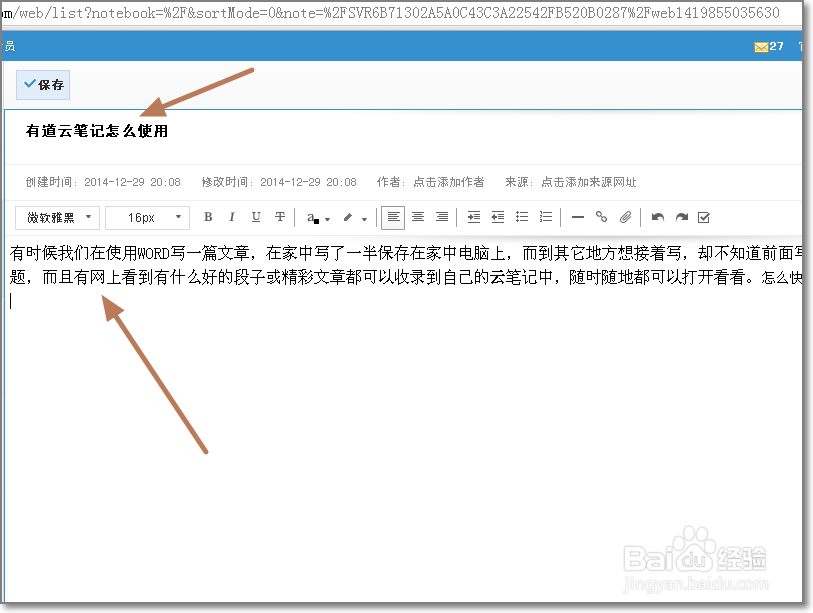Open the 微软雅黑 font family dropdown

coord(57,217)
